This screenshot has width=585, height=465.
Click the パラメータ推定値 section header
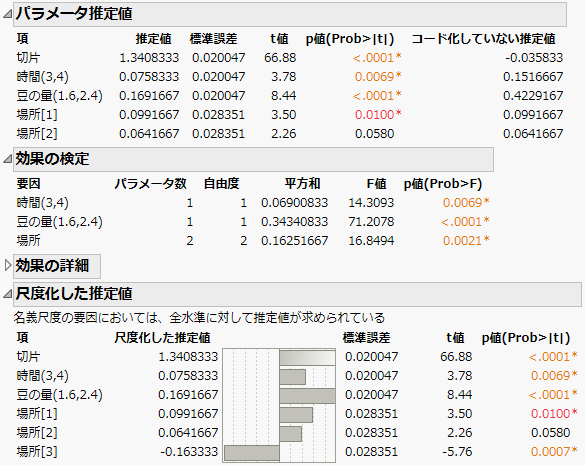pyautogui.click(x=290, y=14)
